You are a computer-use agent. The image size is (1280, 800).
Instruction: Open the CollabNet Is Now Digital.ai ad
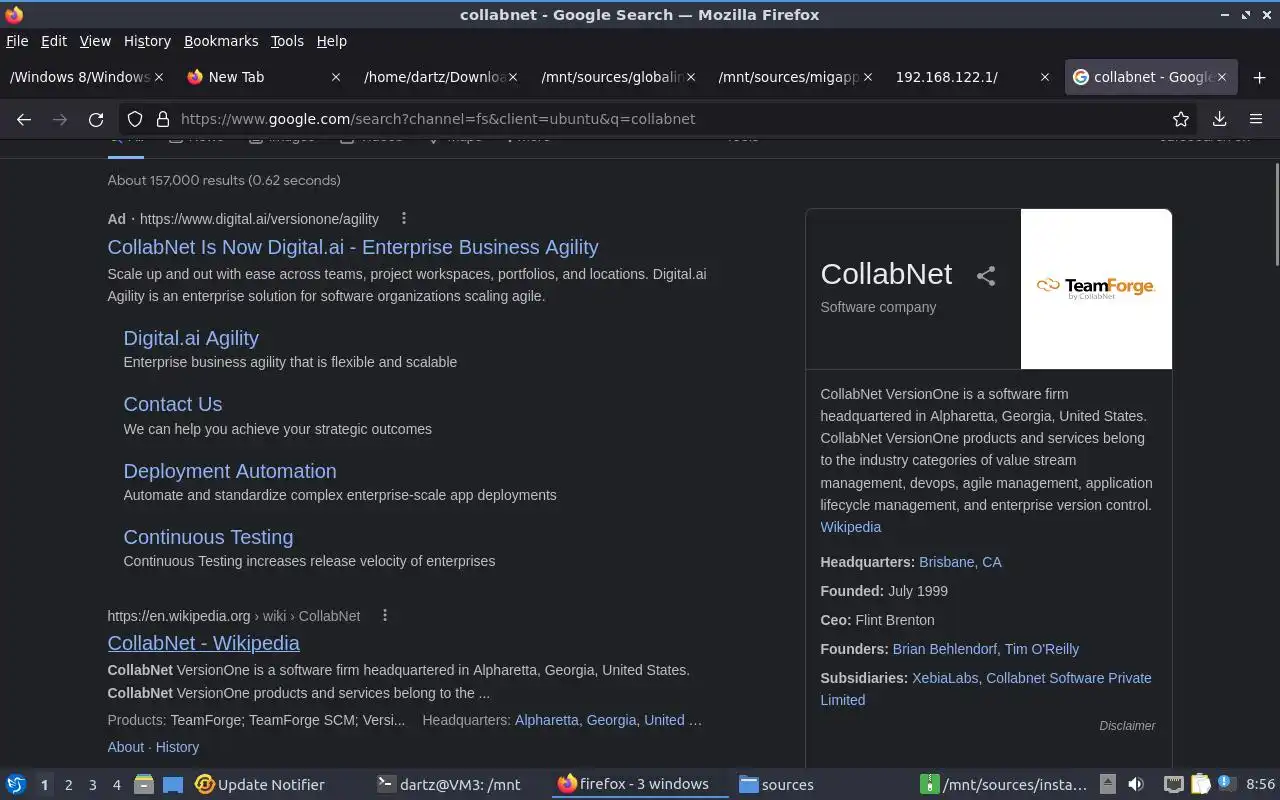[x=353, y=247]
